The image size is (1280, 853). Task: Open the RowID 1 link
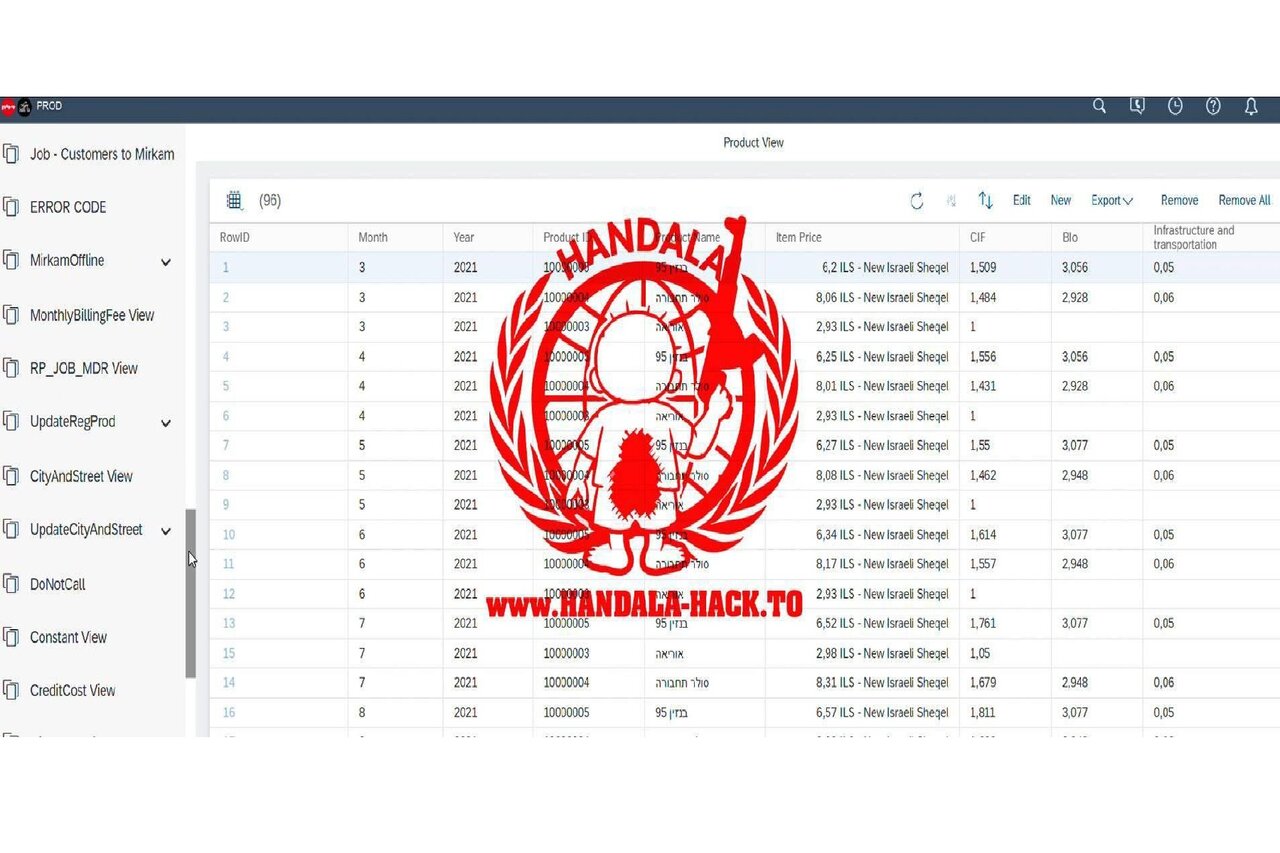click(226, 268)
